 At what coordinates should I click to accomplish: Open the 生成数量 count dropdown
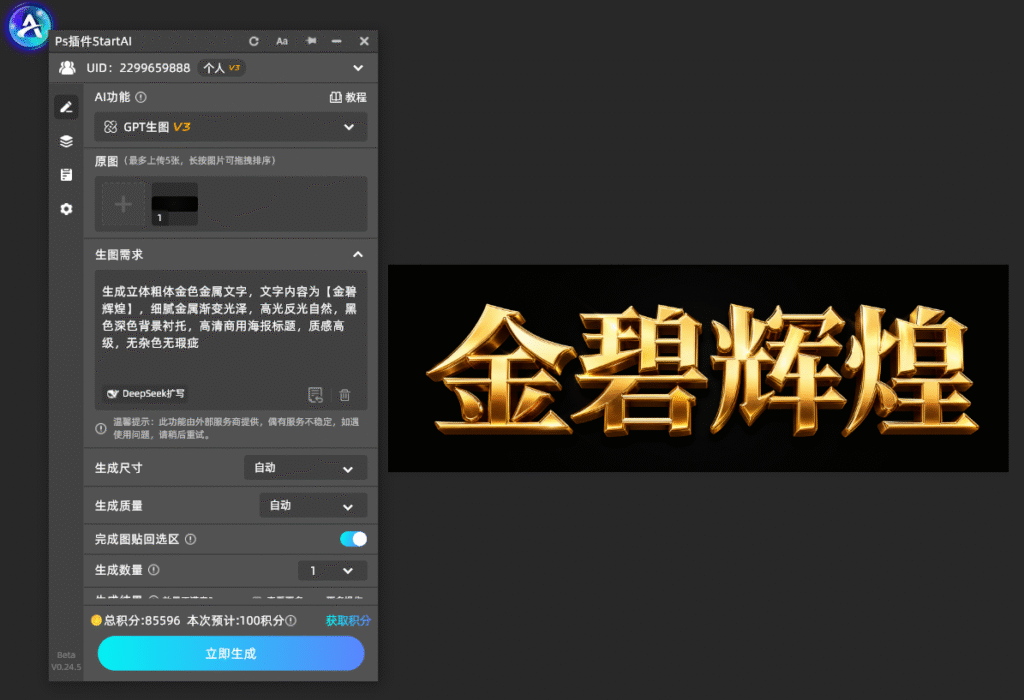coord(332,570)
